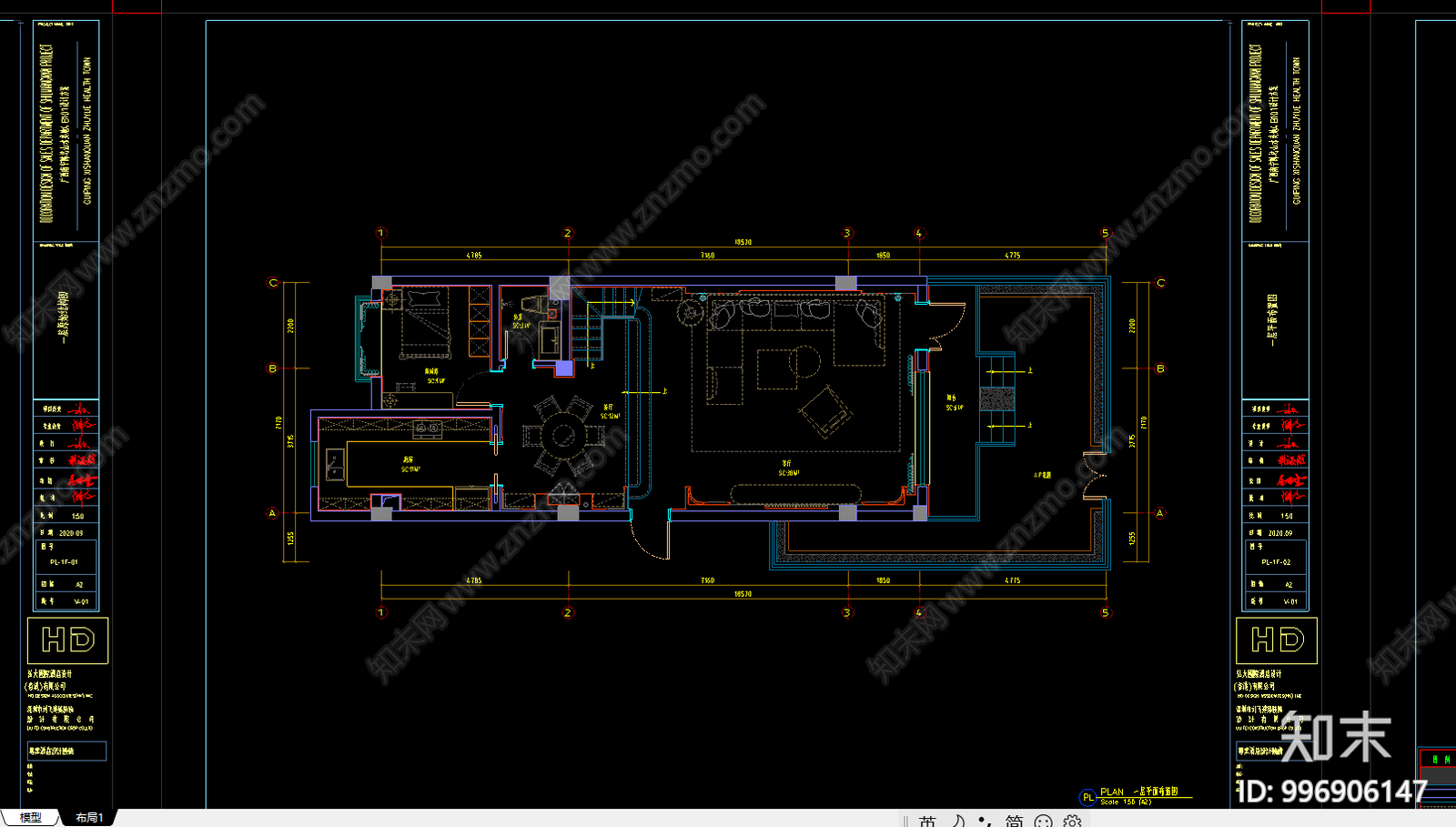Select the round dining table in plan

point(565,436)
